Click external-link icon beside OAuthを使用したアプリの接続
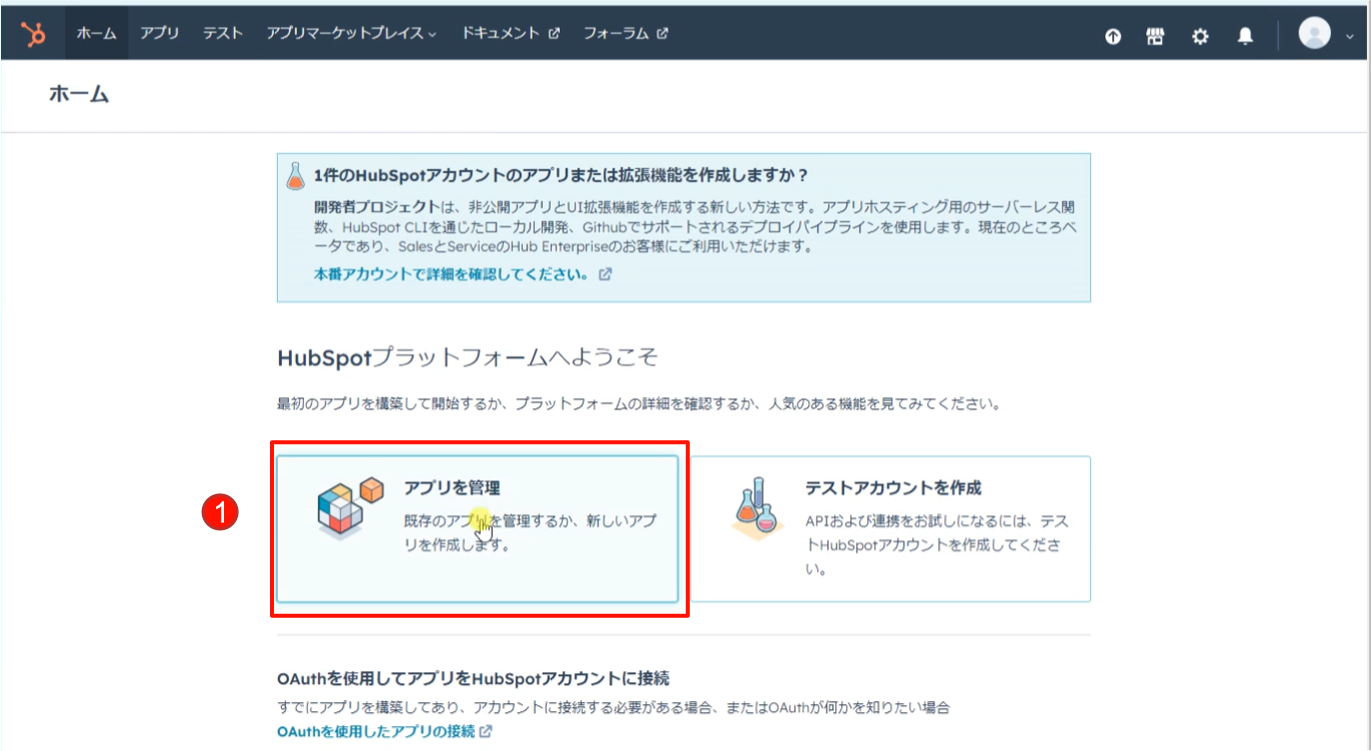1371x751 pixels. (486, 731)
